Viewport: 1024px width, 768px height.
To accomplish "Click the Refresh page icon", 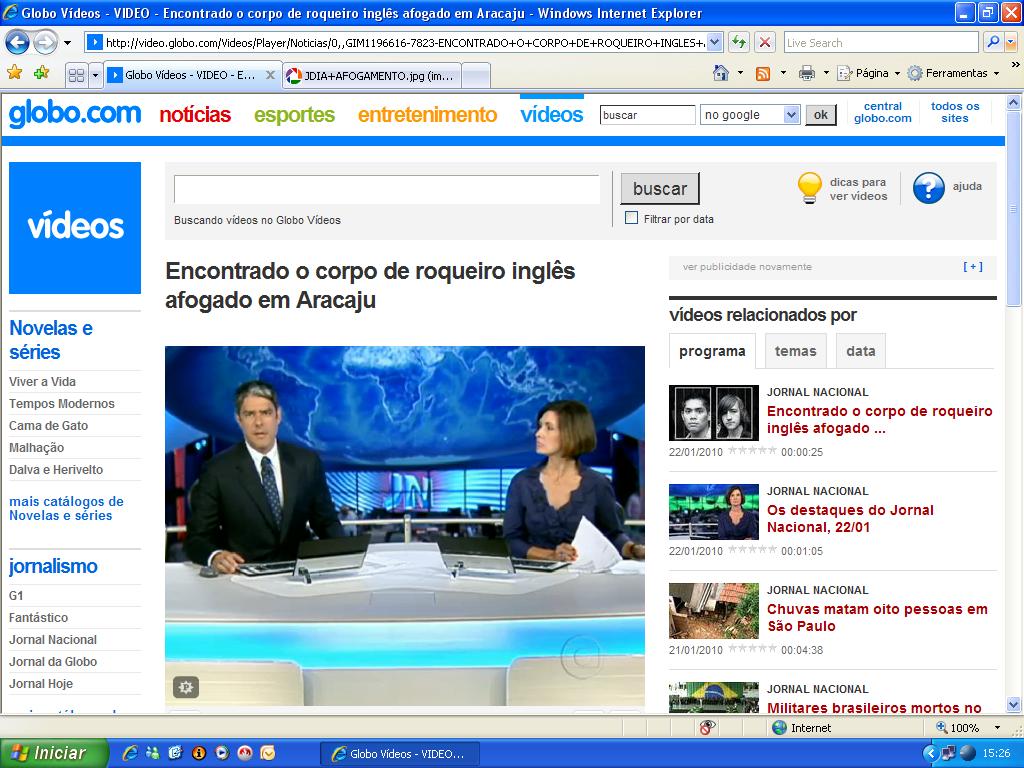I will click(x=739, y=43).
